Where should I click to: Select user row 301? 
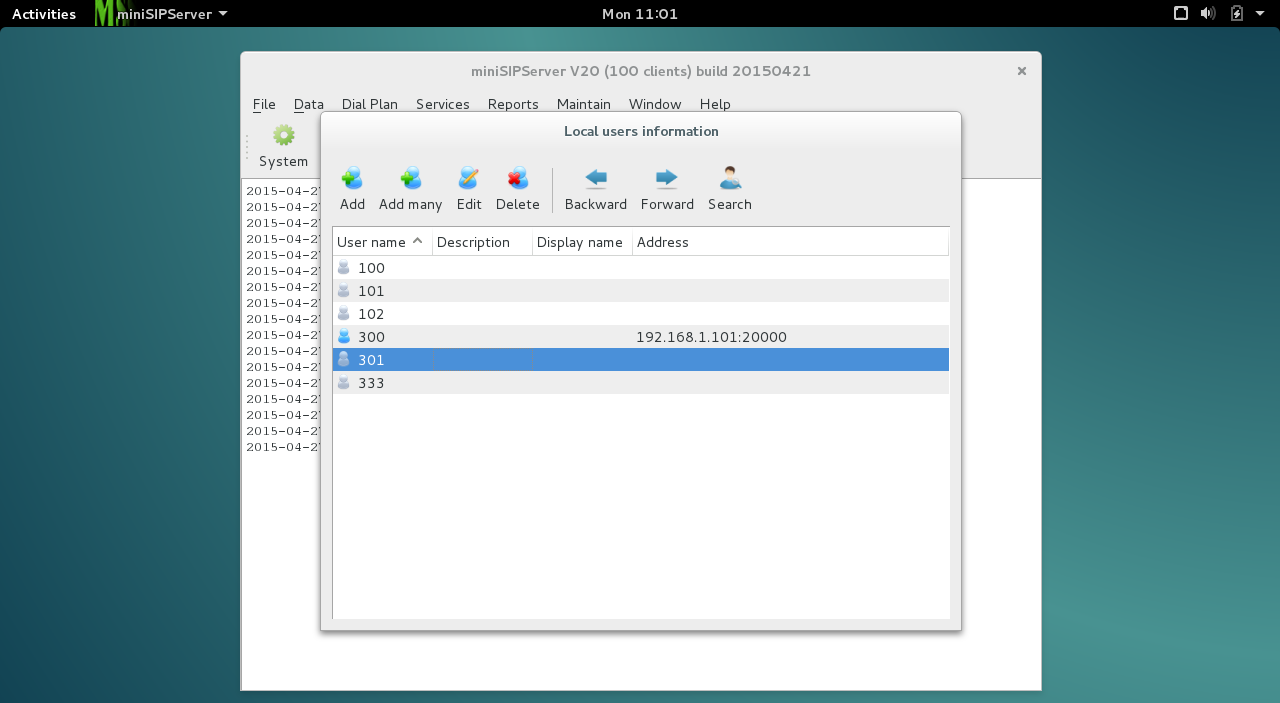641,360
